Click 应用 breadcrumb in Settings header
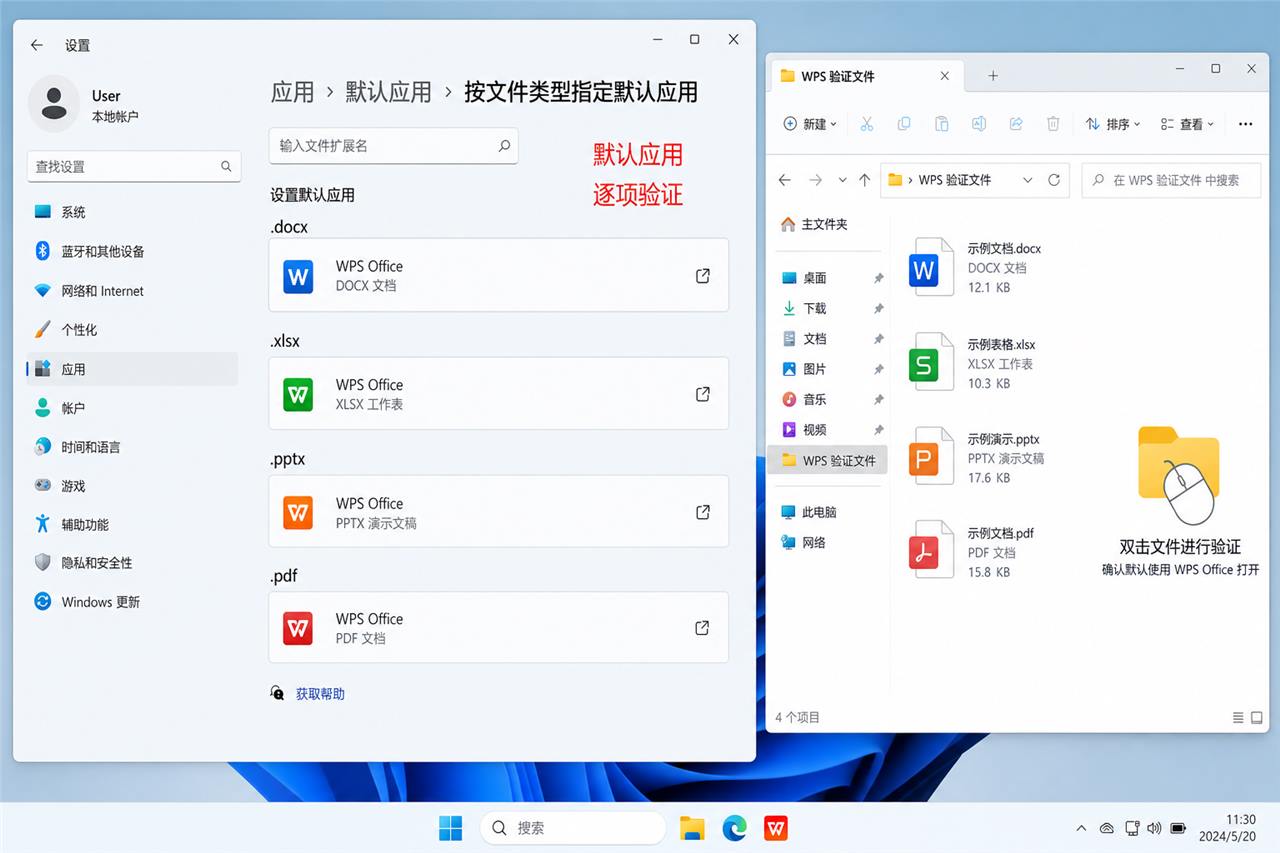The height and width of the screenshot is (853, 1280). [x=292, y=92]
